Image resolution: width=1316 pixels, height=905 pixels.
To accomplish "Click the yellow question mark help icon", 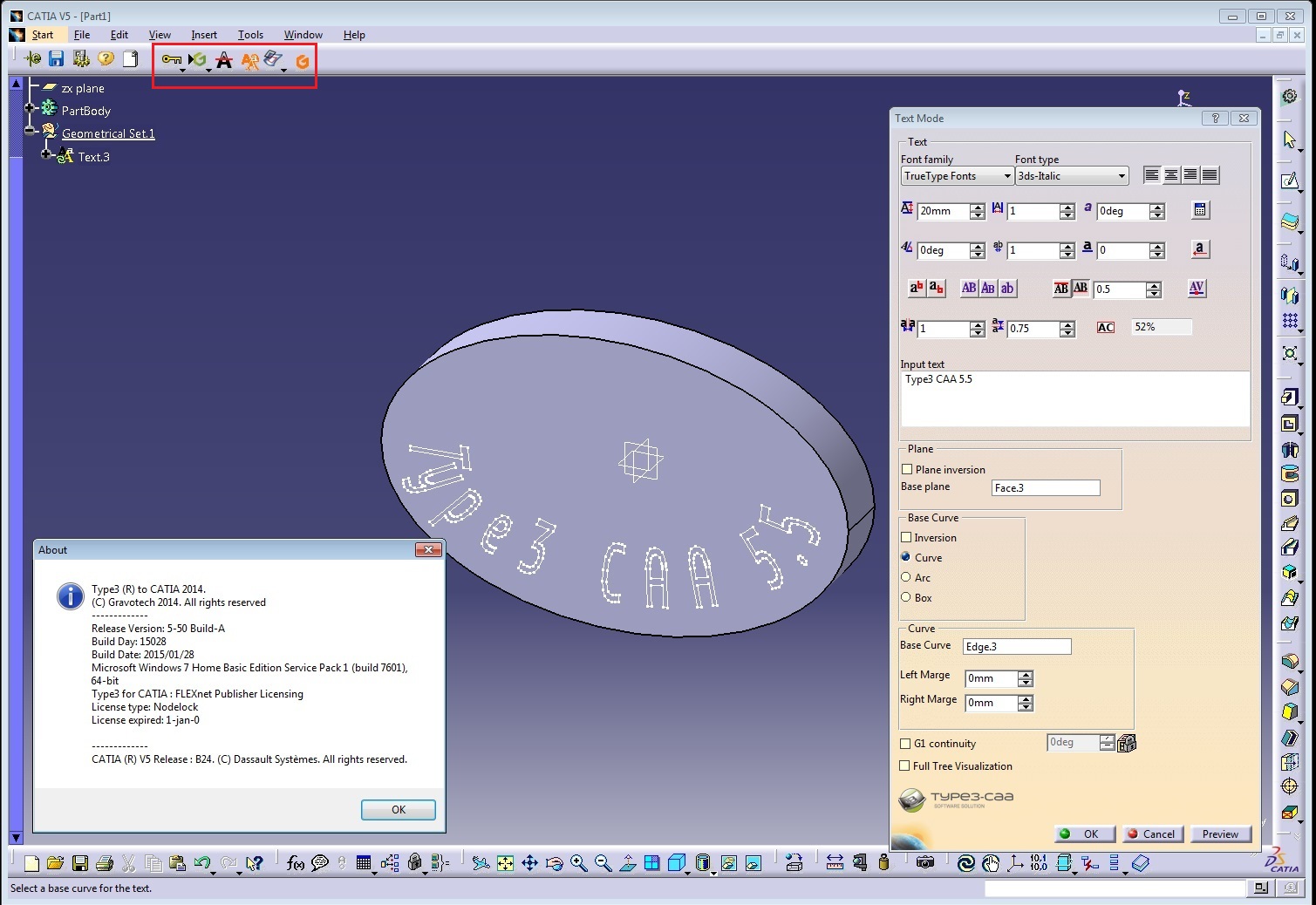I will (x=106, y=58).
